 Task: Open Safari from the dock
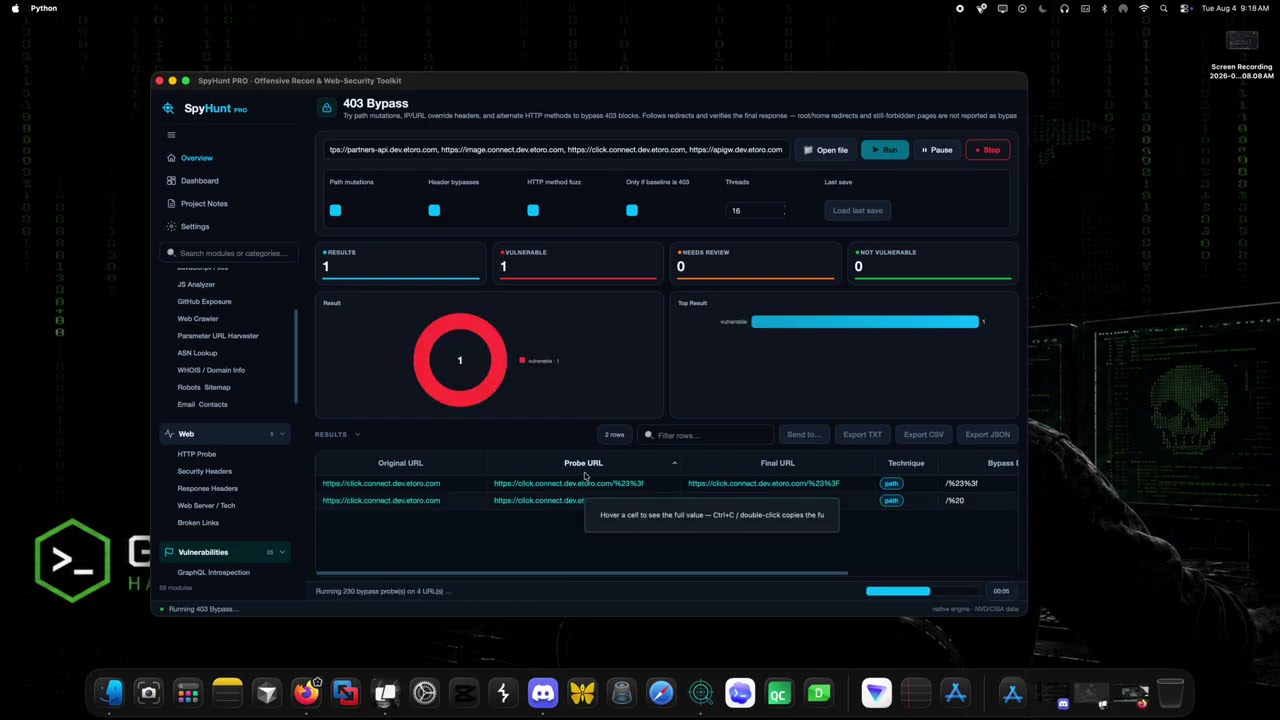tap(661, 693)
